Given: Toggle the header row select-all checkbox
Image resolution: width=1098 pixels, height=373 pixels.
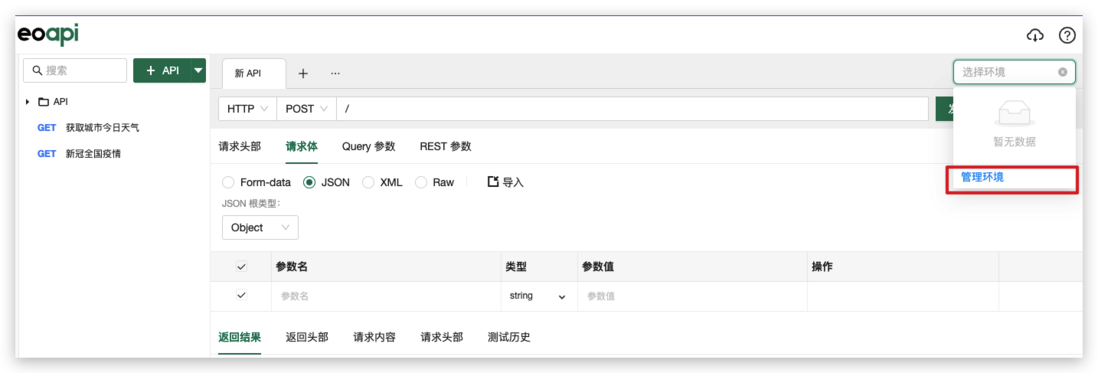Looking at the screenshot, I should [x=242, y=267].
